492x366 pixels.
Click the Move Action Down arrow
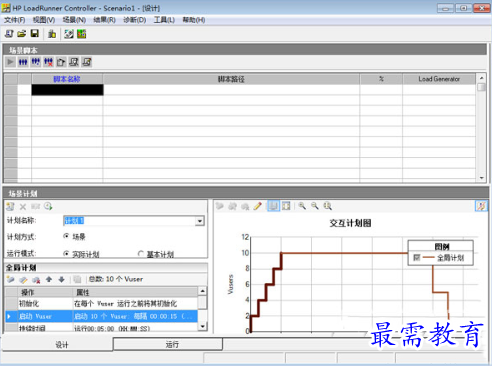click(61, 279)
